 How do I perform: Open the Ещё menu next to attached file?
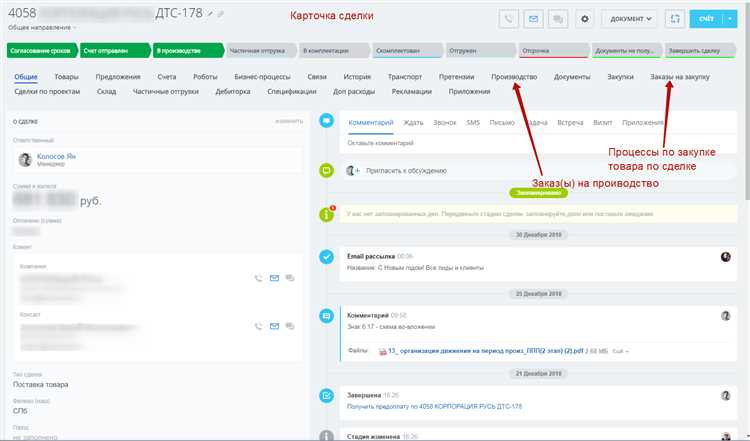pos(620,351)
